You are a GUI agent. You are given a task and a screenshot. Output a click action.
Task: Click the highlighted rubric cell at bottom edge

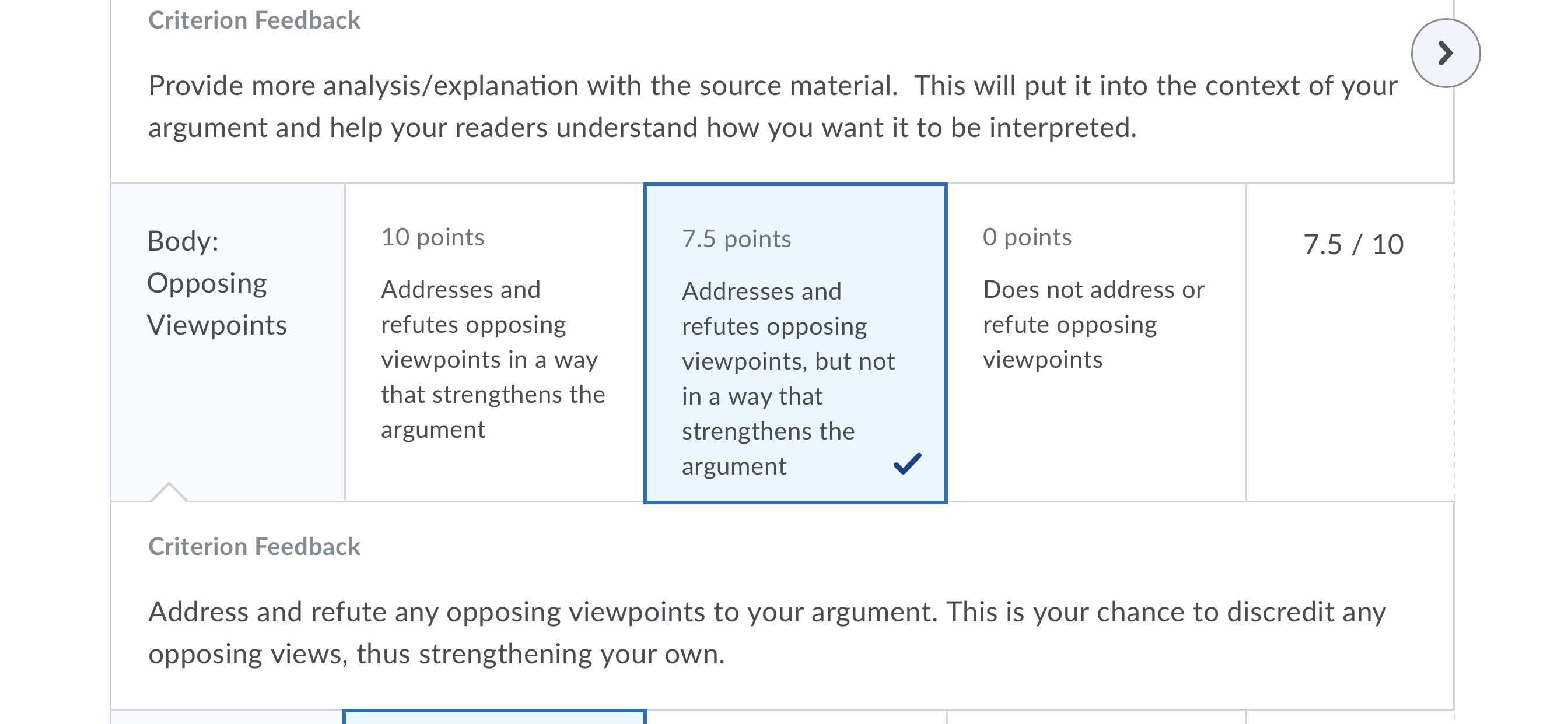click(494, 716)
